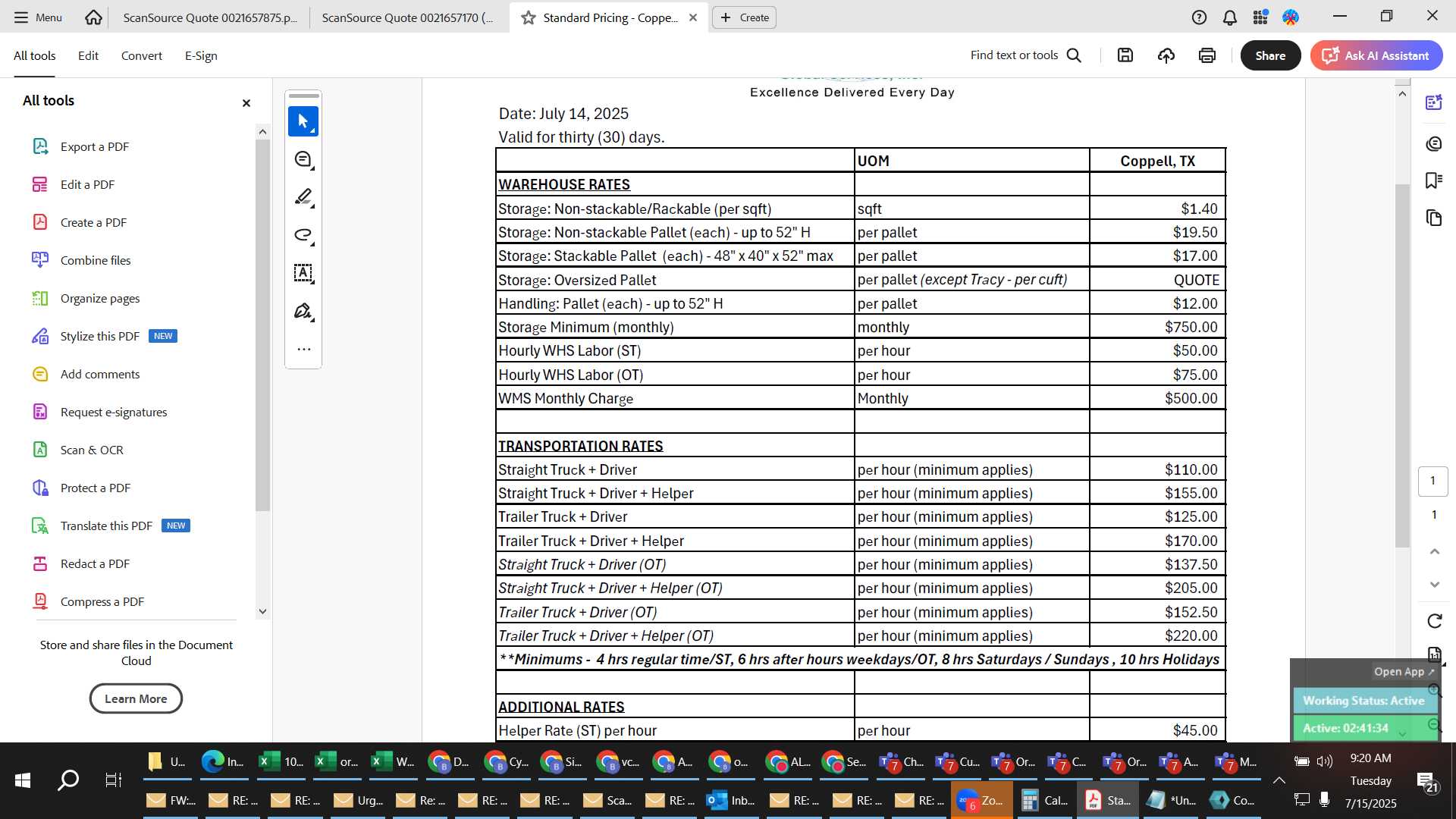Choose the Highlight pen tool
Viewport: 1456px width, 819px height.
303,197
